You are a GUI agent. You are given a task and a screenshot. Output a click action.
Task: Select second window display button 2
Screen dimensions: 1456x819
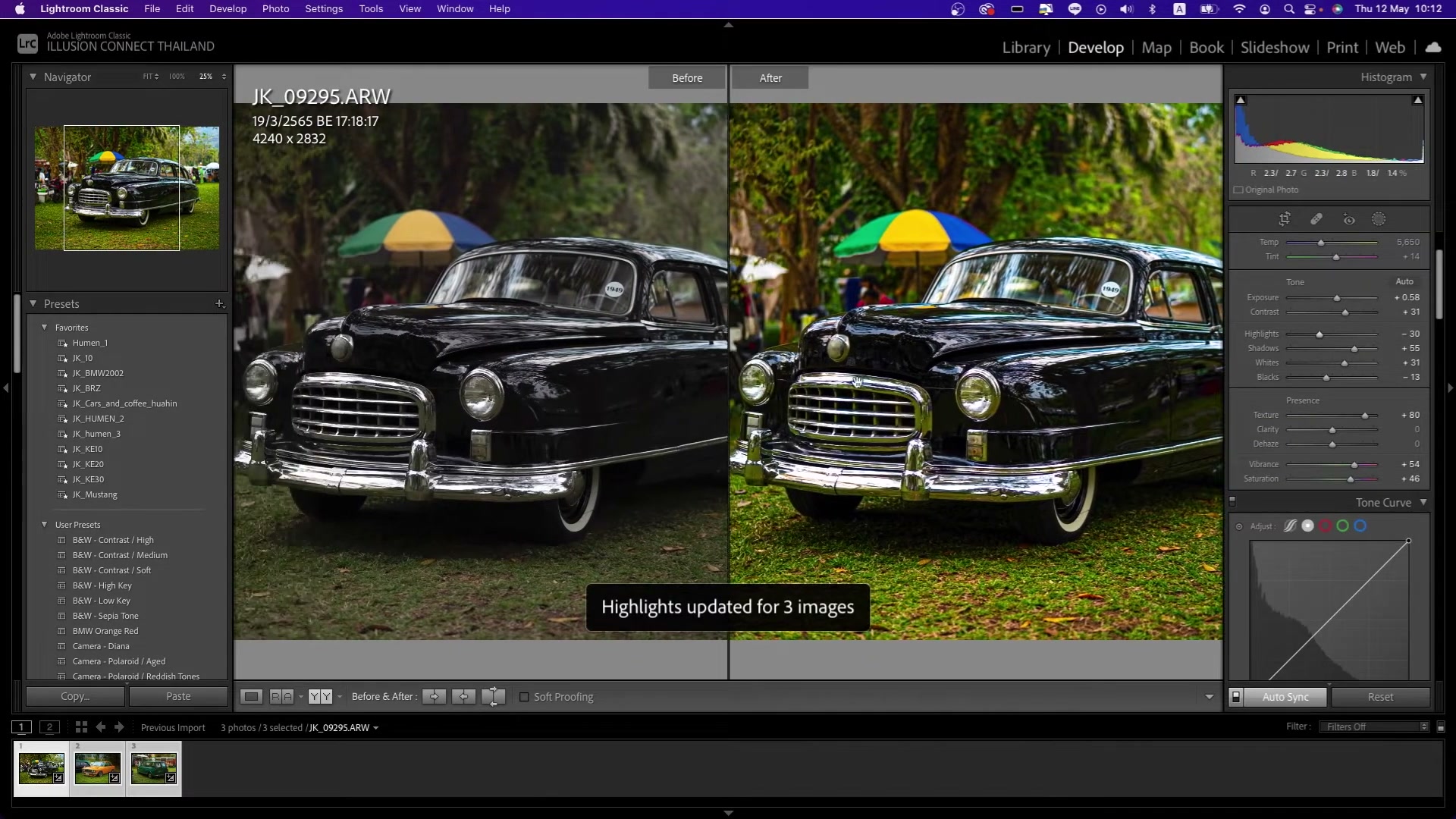tap(49, 726)
